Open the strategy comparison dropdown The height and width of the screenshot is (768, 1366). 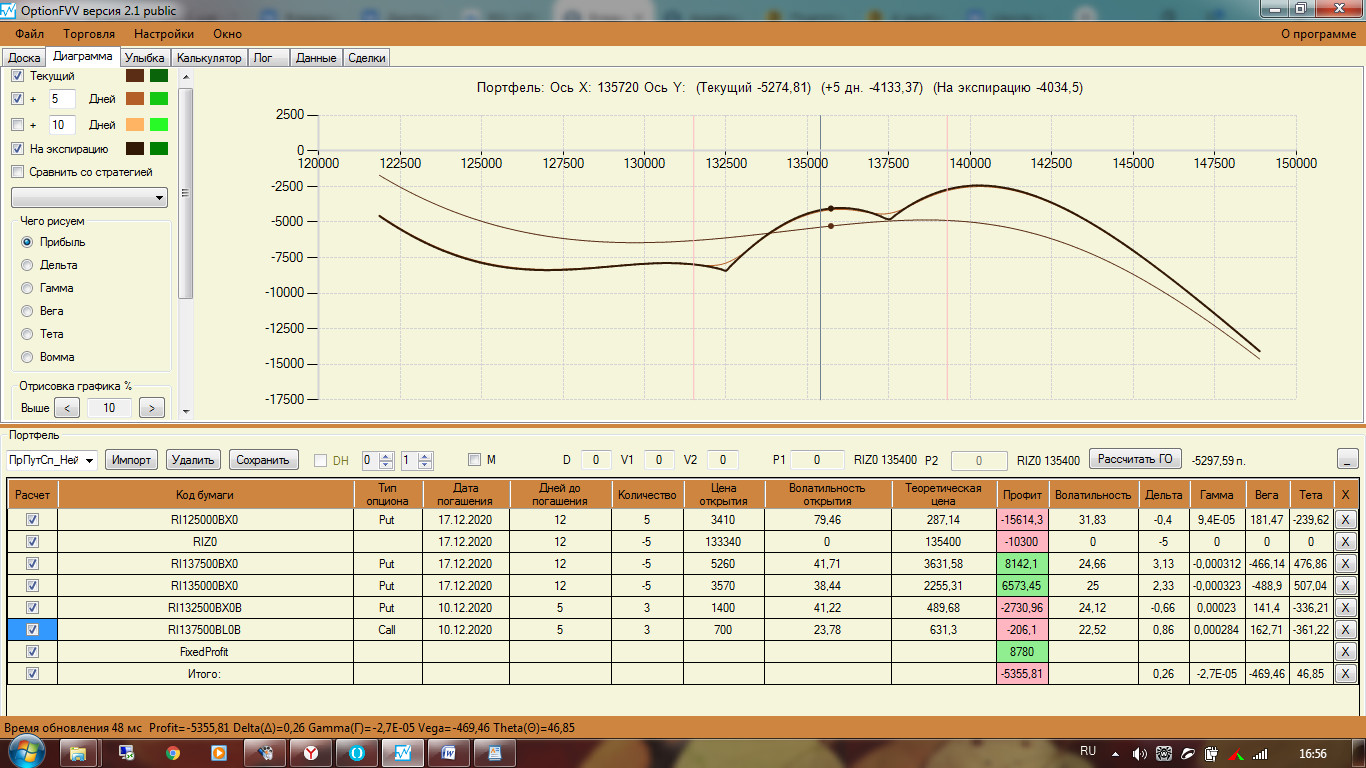(89, 198)
